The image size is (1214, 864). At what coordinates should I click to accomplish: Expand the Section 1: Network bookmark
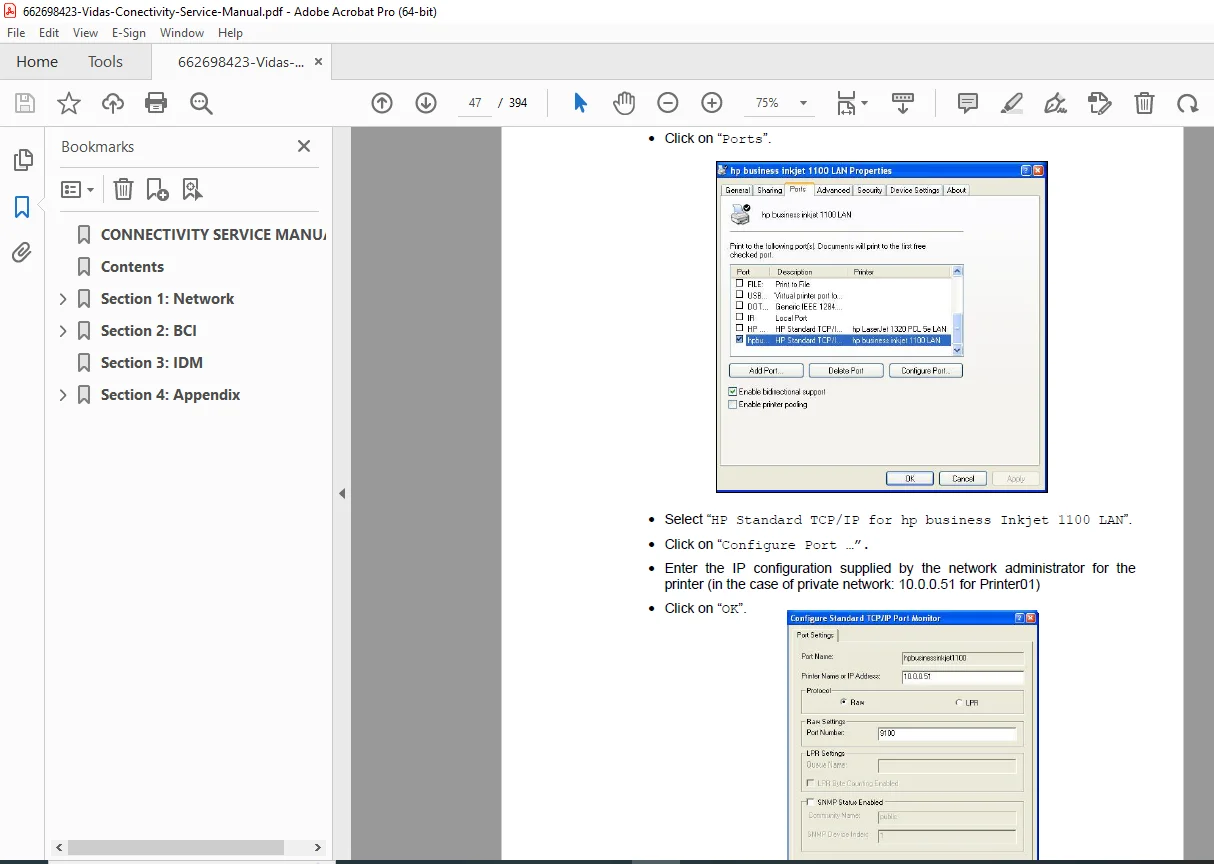63,299
